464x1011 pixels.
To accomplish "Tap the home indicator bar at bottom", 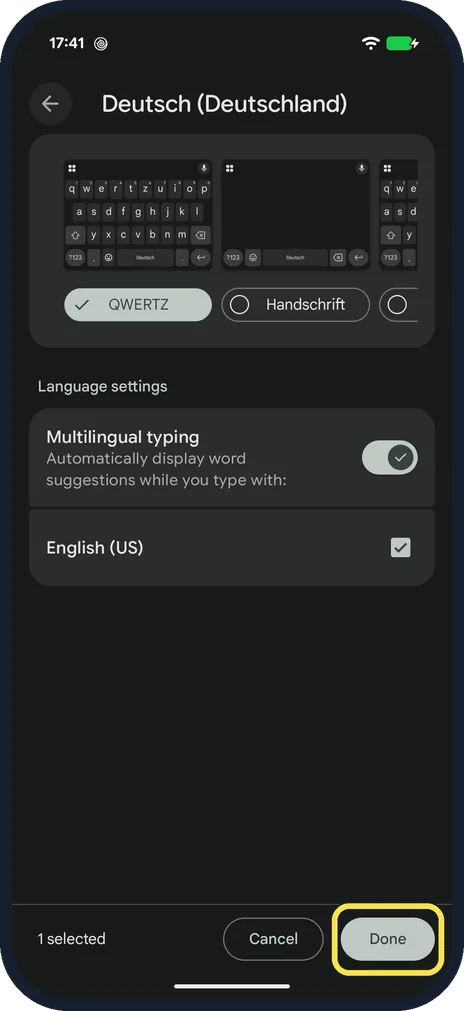I will point(232,986).
